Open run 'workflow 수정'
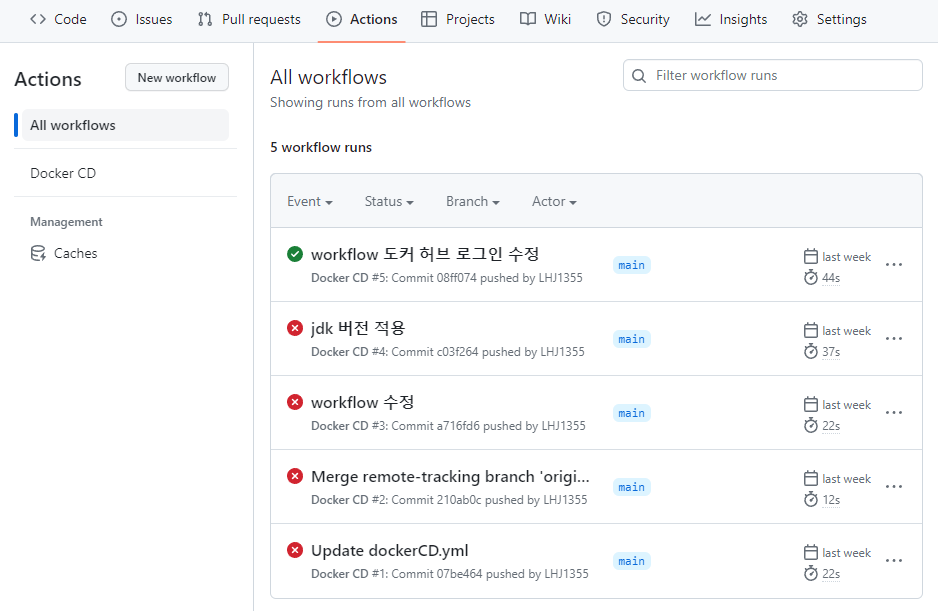Image resolution: width=938 pixels, height=611 pixels. [363, 403]
